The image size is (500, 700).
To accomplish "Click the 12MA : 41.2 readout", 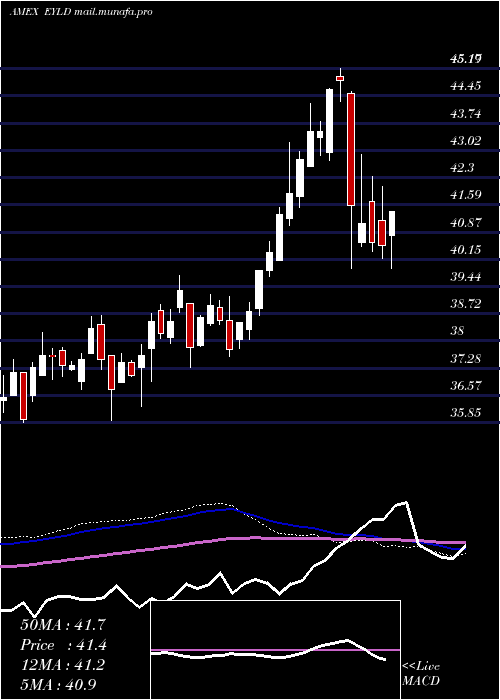I will click(63, 665).
